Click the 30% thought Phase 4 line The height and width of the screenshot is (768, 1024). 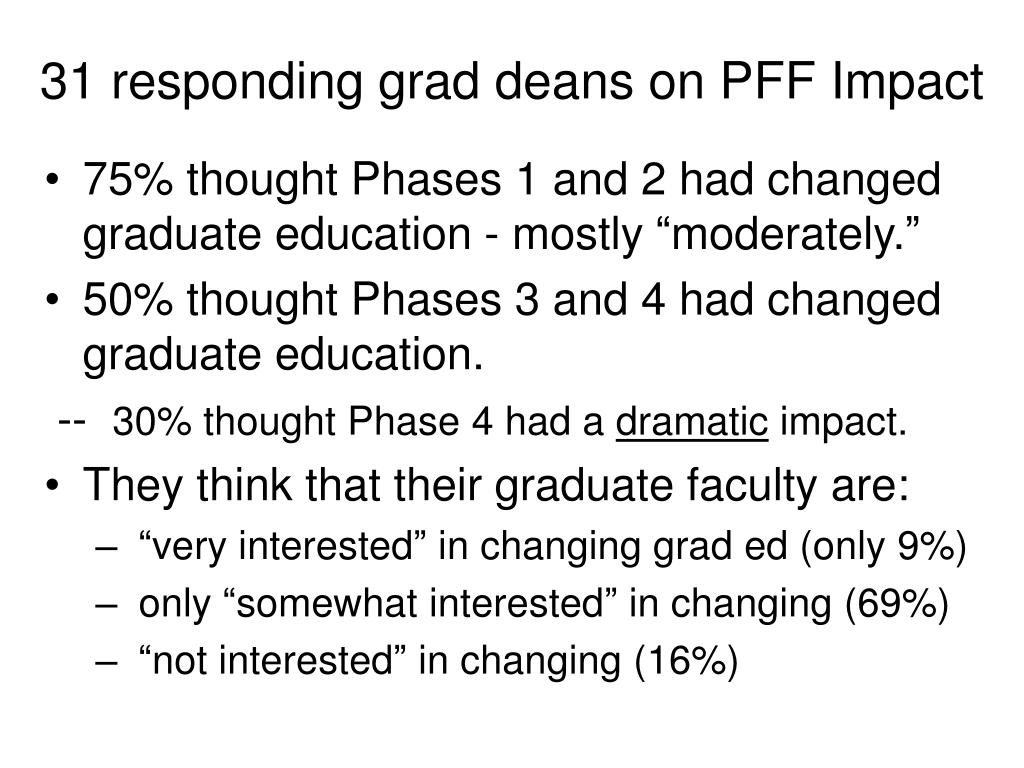point(509,421)
